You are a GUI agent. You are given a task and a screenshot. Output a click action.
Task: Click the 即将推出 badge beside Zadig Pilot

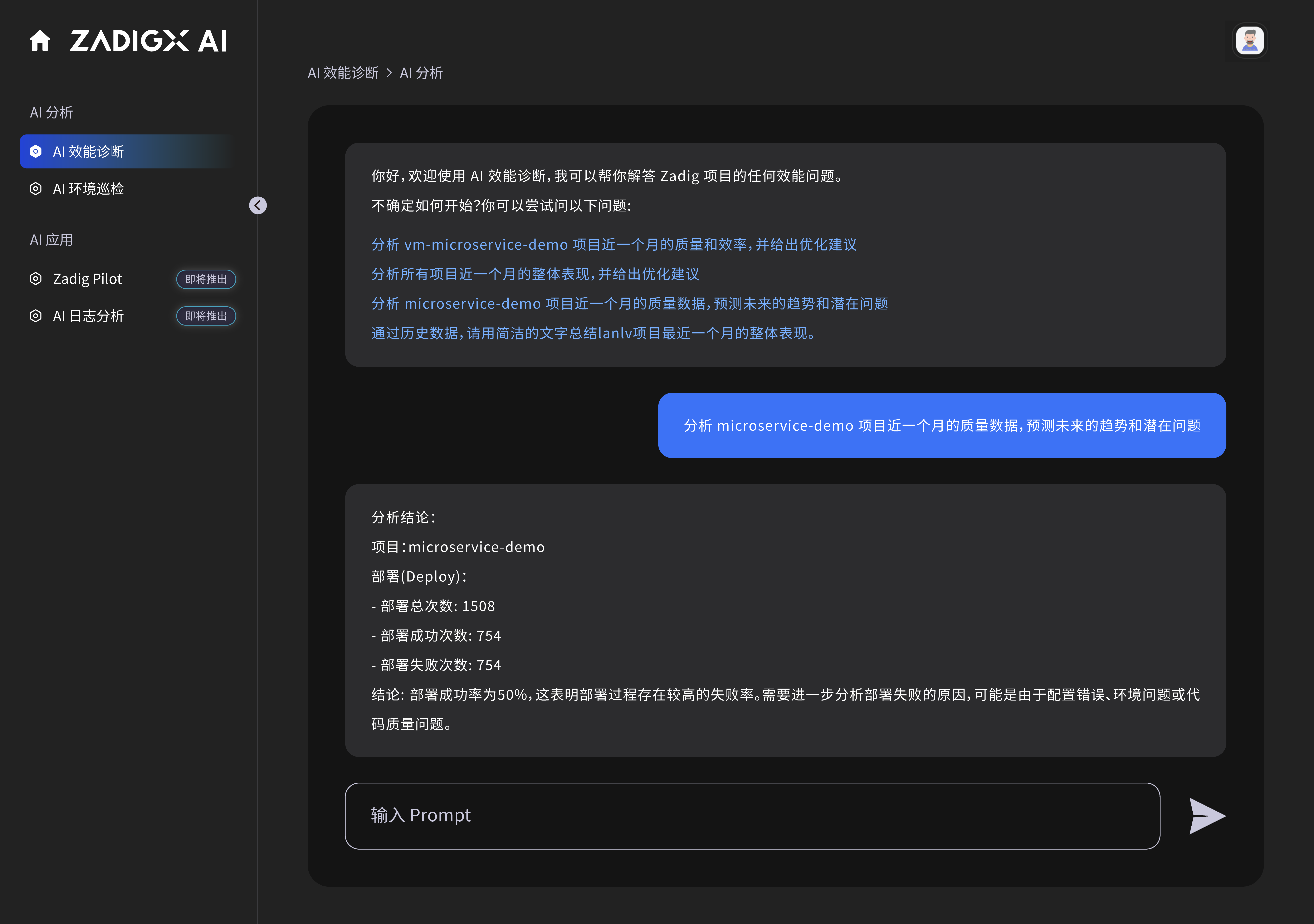(206, 279)
